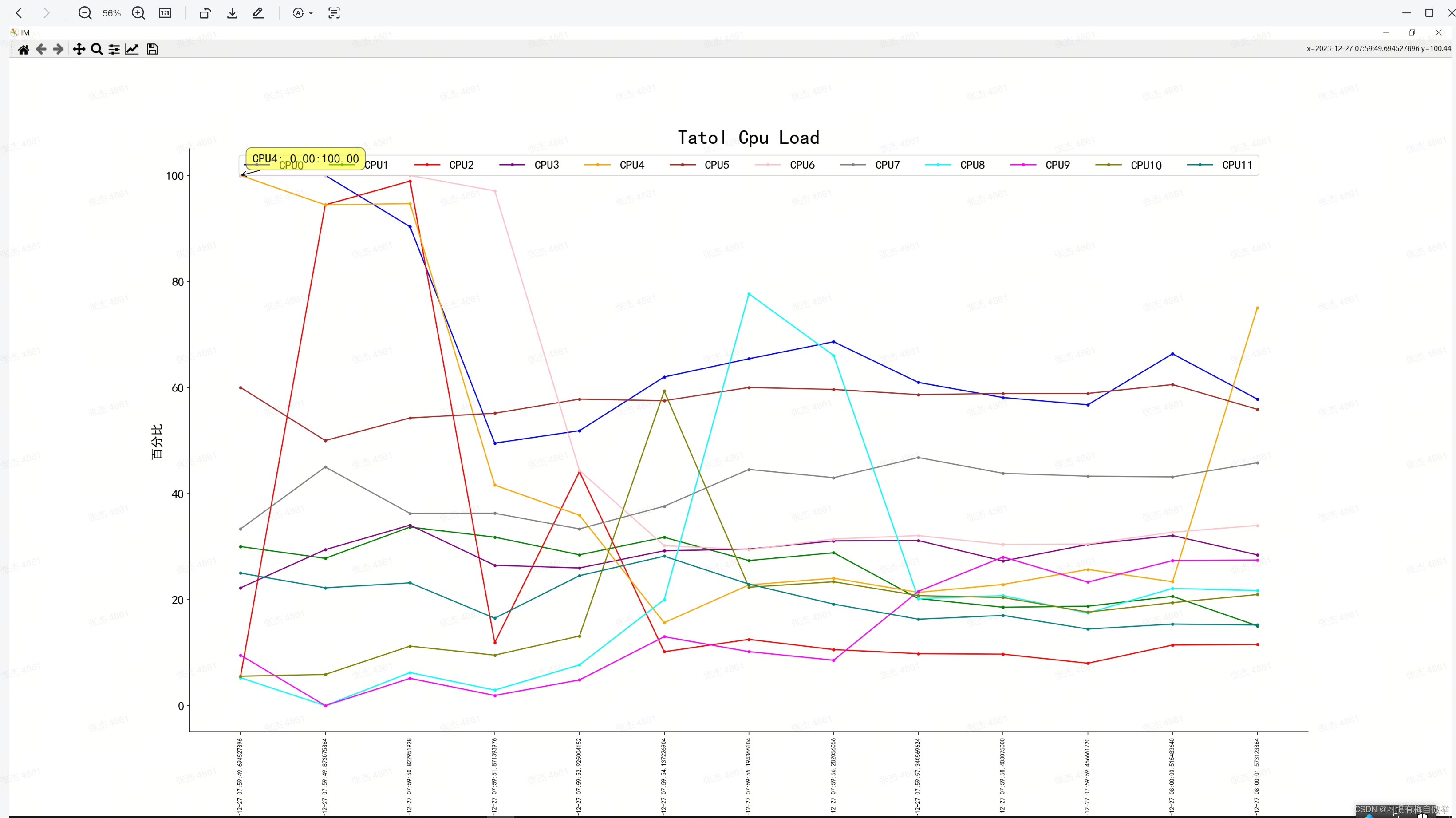Image resolution: width=1456 pixels, height=818 pixels.
Task: Activate the matplotlib Zoom-to-rectangle magnifier
Action: point(97,50)
